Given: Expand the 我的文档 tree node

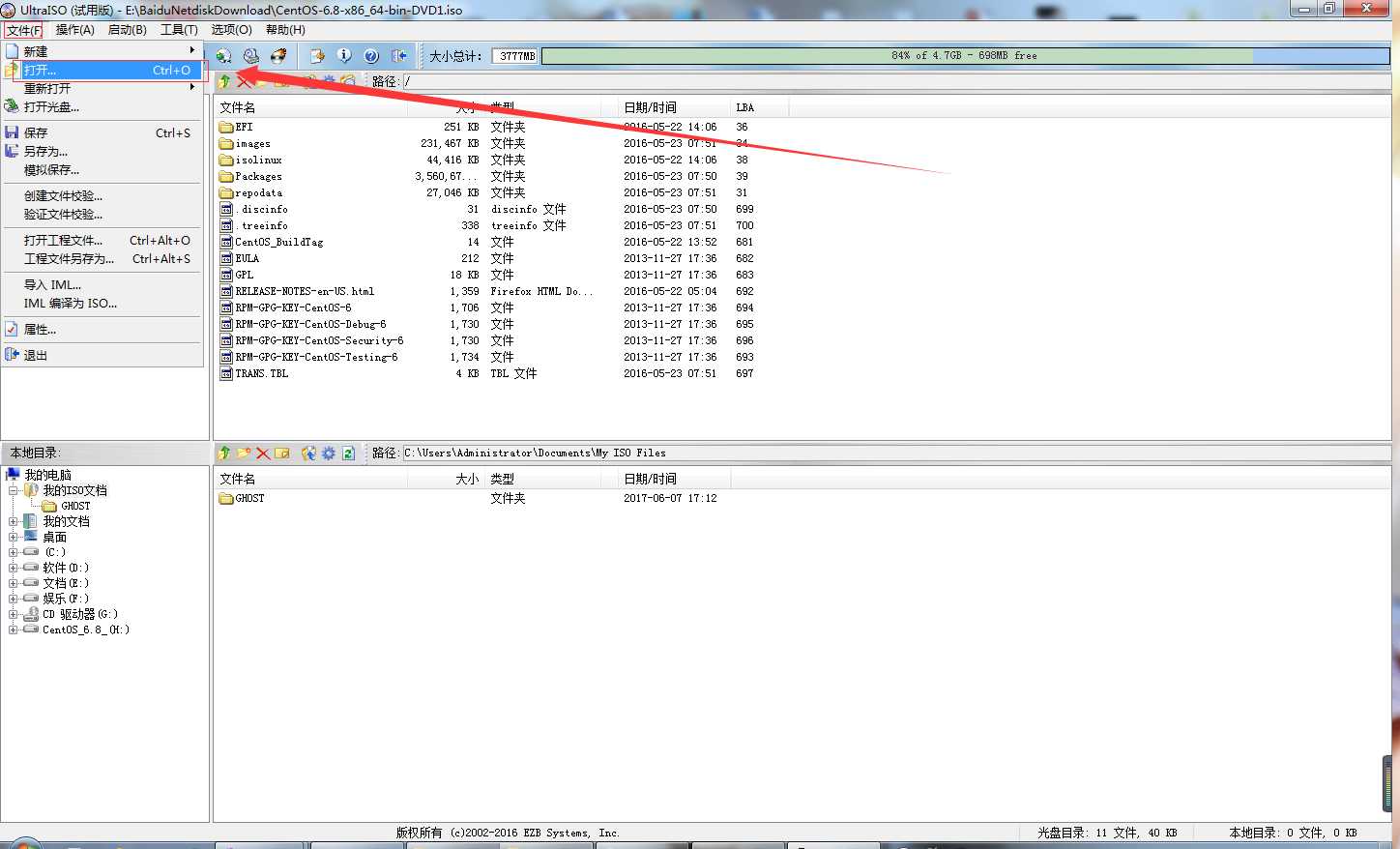Looking at the screenshot, I should [14, 521].
